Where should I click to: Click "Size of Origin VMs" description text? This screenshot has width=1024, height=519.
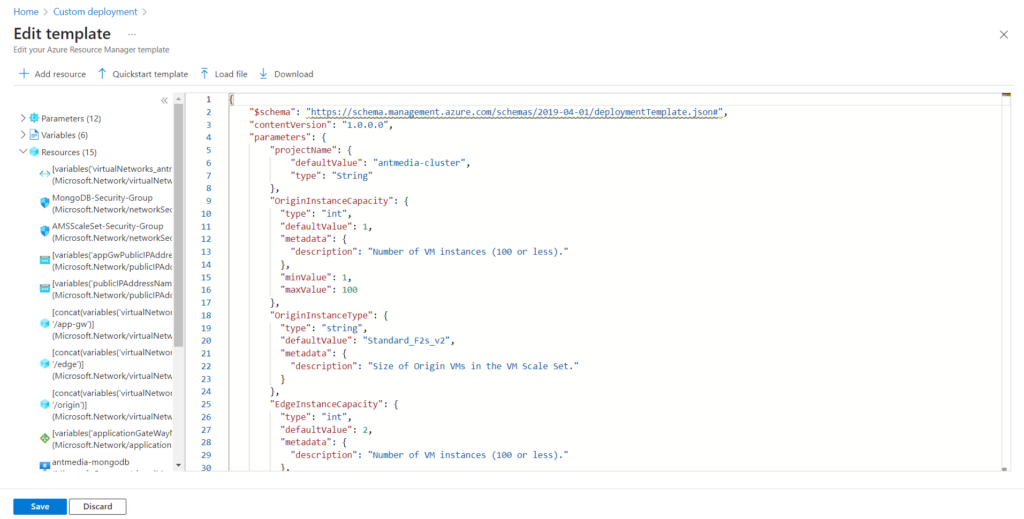(x=474, y=366)
